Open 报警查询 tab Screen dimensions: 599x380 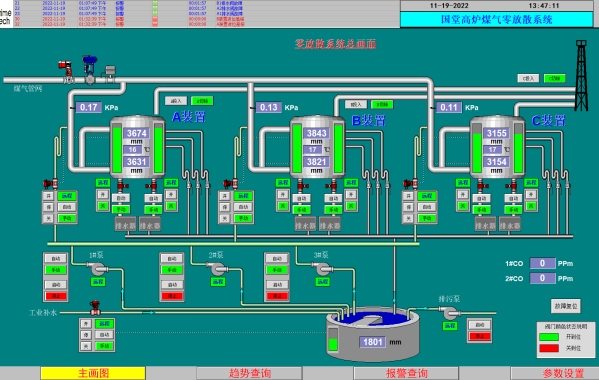(406, 373)
